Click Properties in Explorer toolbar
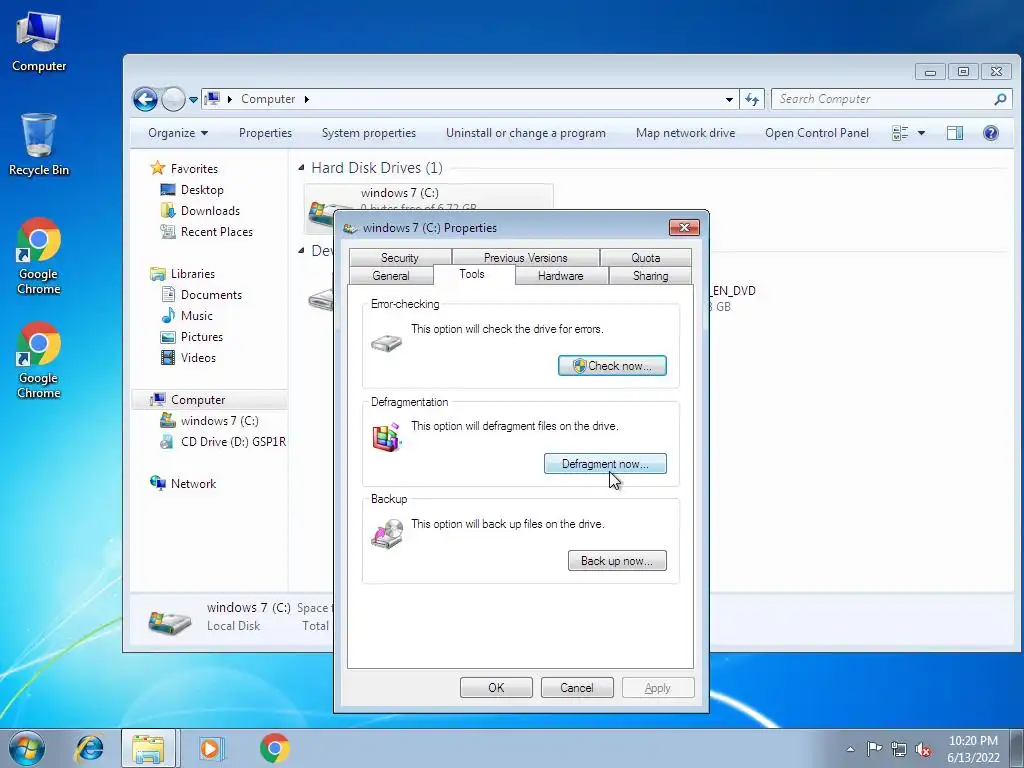 coord(265,133)
